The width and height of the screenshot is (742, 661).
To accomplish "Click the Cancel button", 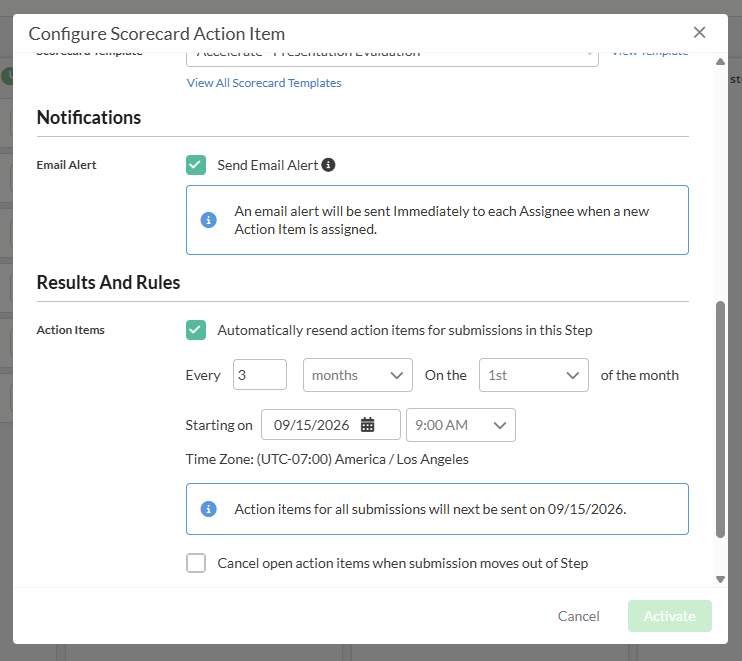I will click(x=578, y=616).
